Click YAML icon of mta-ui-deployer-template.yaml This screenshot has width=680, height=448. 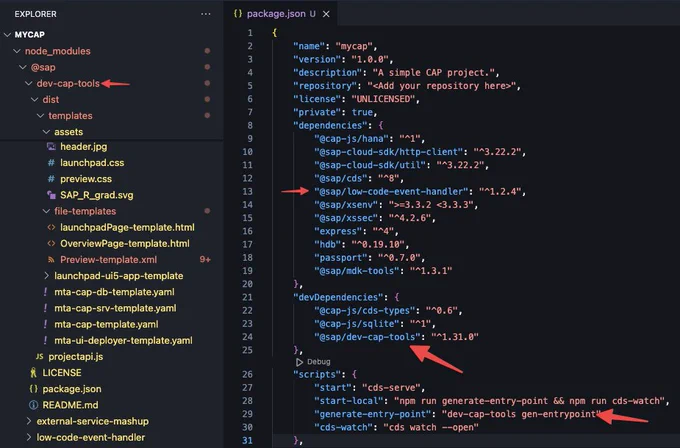46,340
